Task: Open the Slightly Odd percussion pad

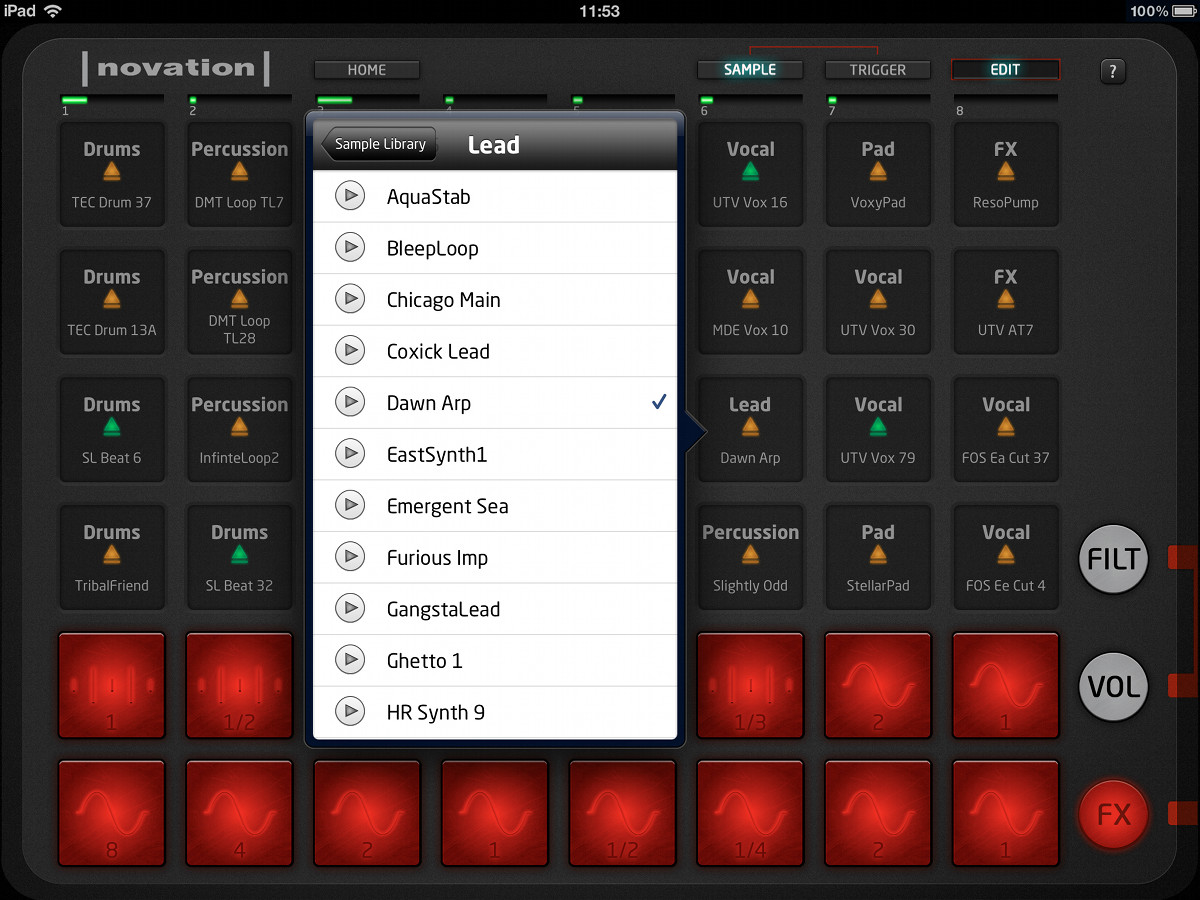Action: [750, 557]
